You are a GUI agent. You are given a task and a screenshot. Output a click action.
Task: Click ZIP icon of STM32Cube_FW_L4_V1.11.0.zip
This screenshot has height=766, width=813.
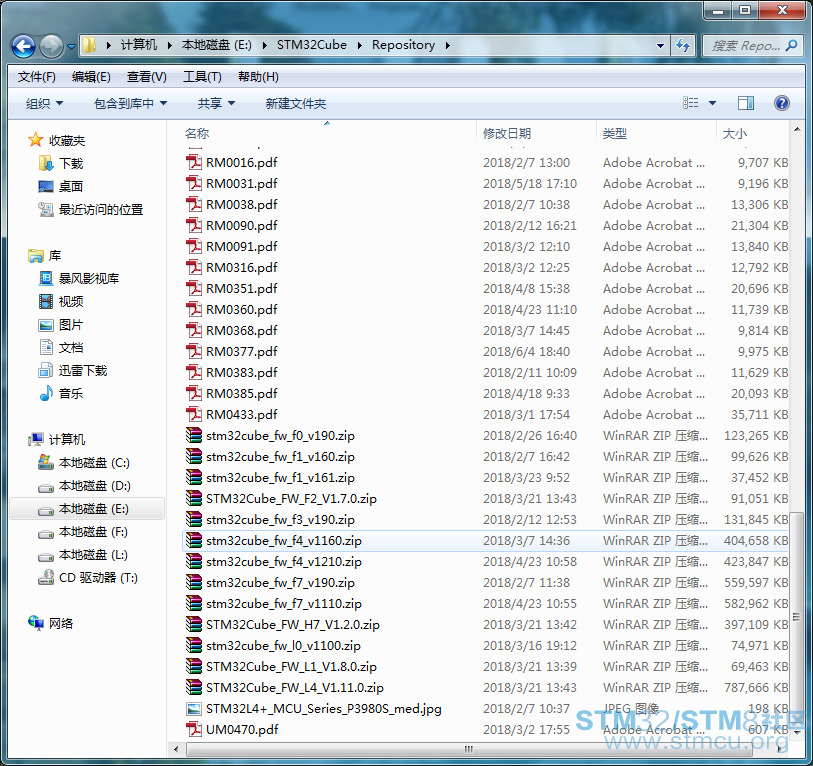click(194, 688)
